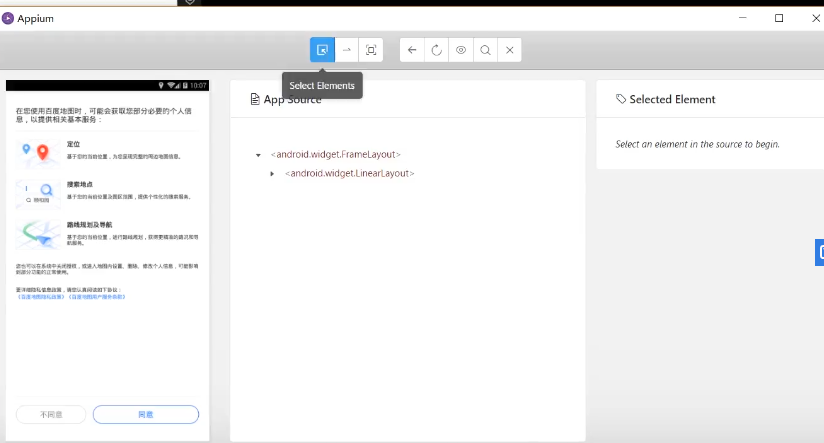
Task: Collapse the android.widget.FrameLayout node
Action: [258, 155]
